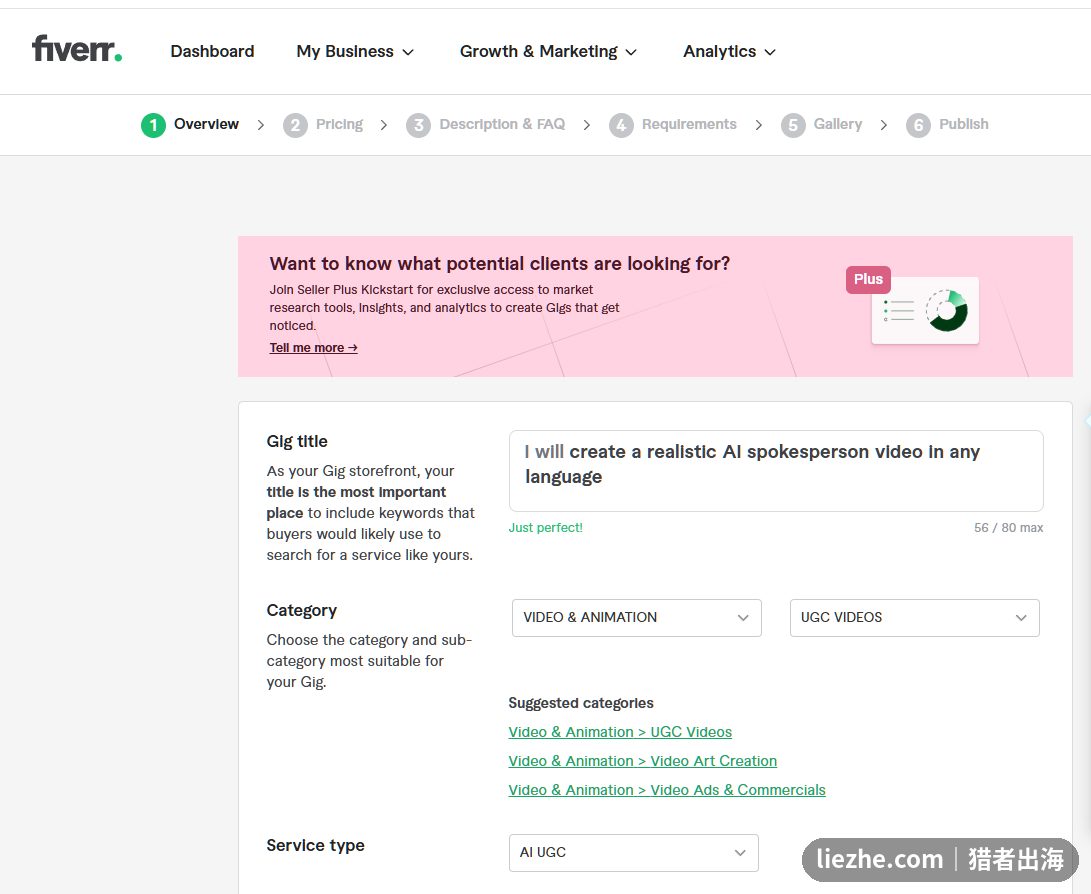Click step 5 Gallery number icon
Screen dimensions: 1091x894
793,125
